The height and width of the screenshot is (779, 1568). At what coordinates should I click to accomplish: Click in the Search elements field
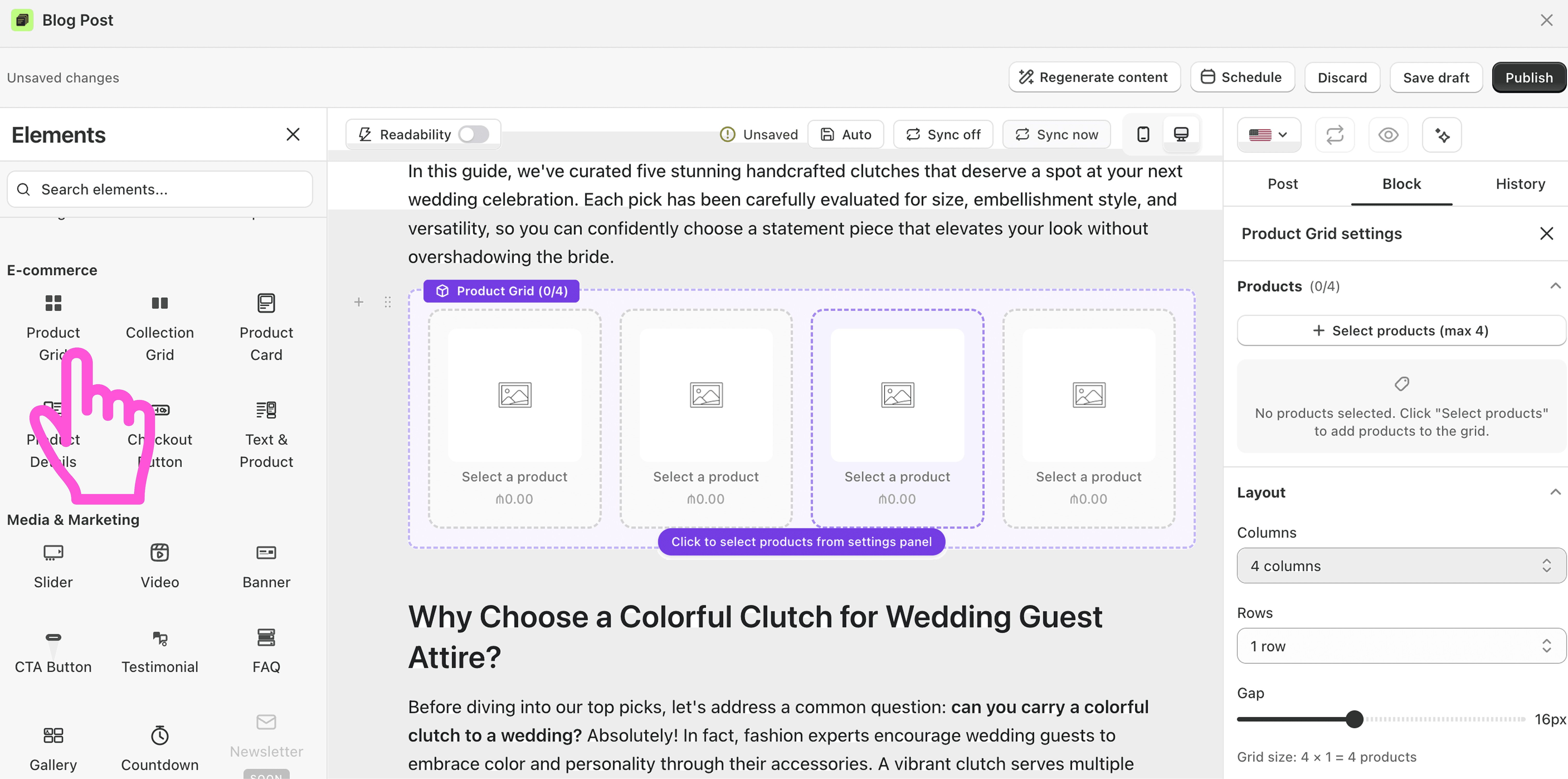coord(160,189)
